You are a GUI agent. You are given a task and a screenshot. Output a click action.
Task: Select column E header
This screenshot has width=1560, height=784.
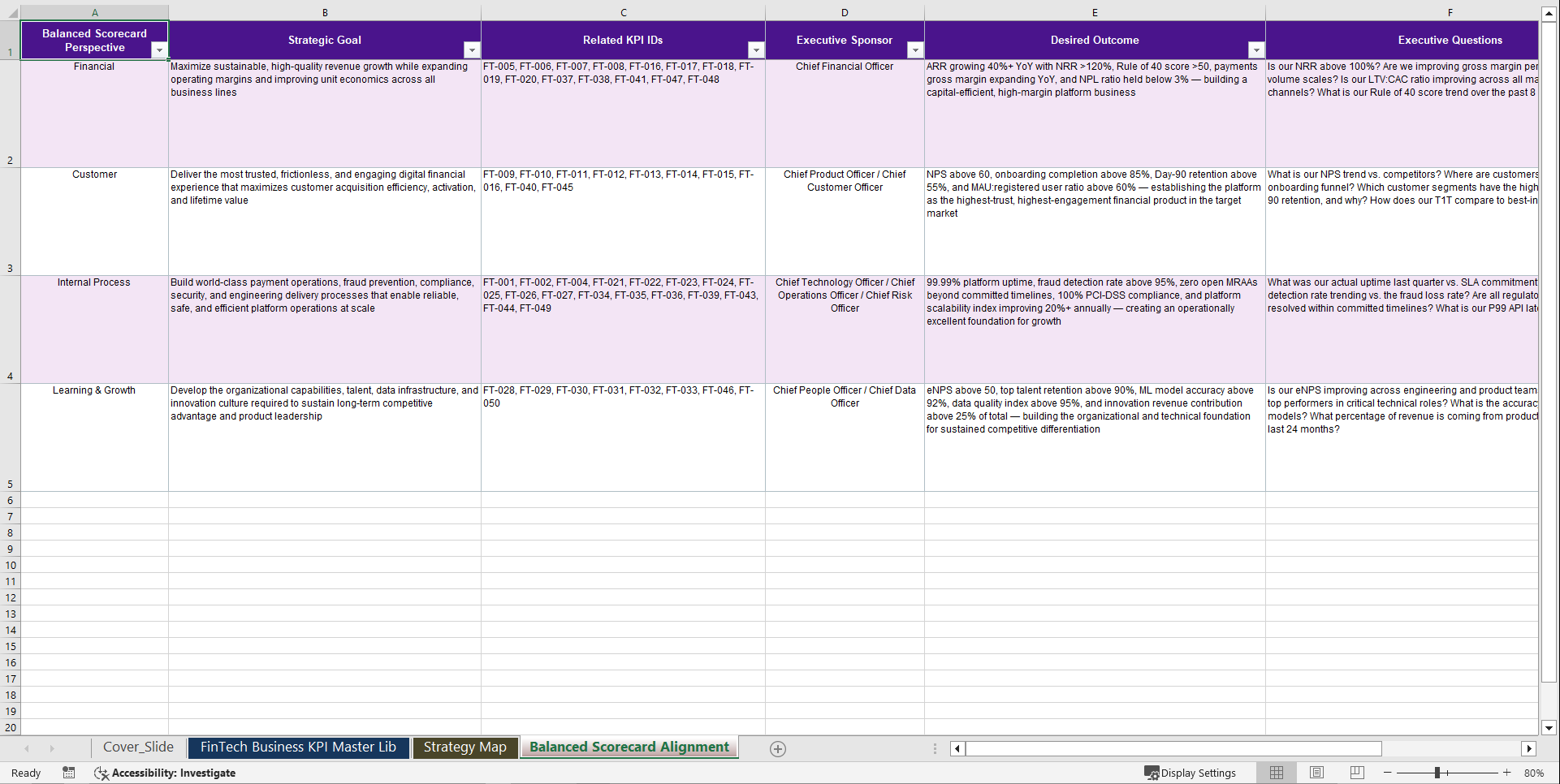(x=1095, y=13)
